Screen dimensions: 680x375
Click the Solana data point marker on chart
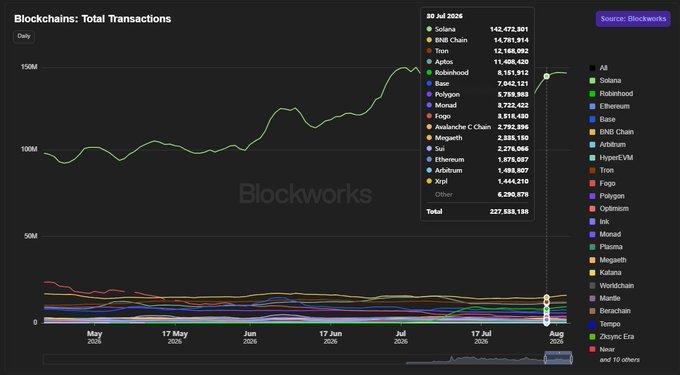click(546, 76)
